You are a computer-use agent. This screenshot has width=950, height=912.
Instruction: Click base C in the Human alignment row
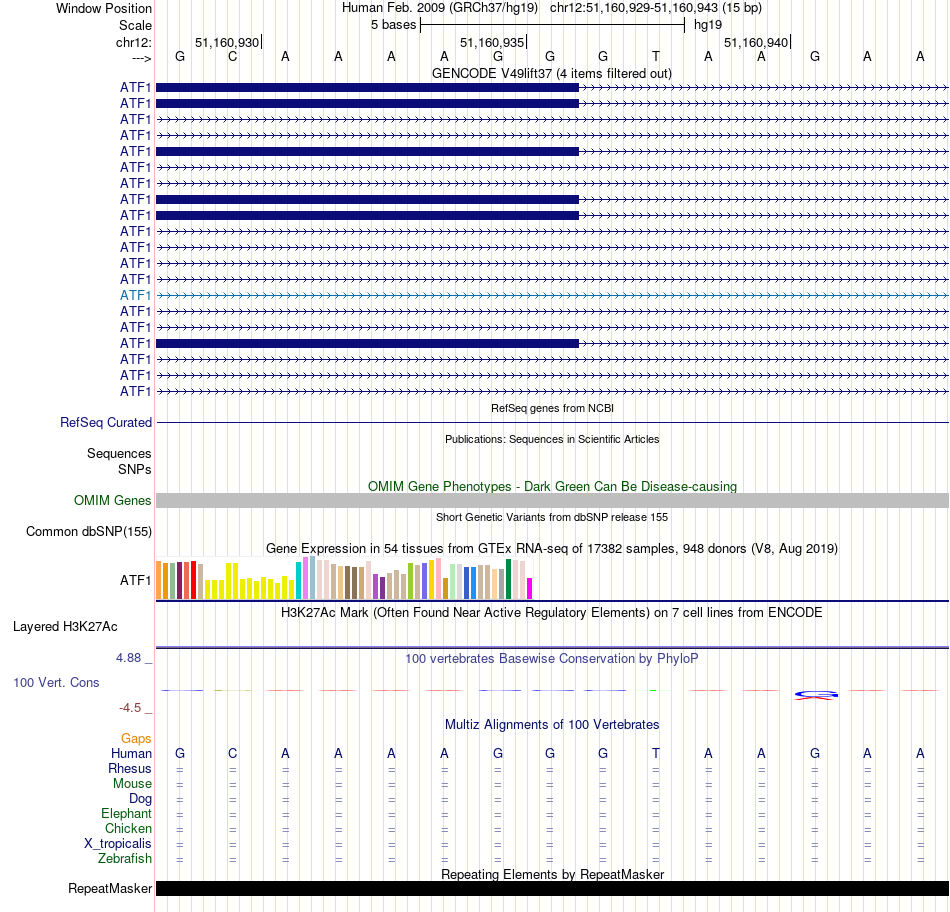233,753
